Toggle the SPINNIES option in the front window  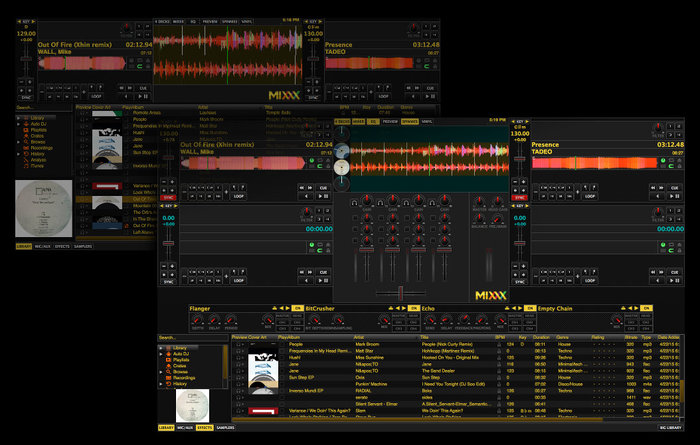click(x=410, y=121)
